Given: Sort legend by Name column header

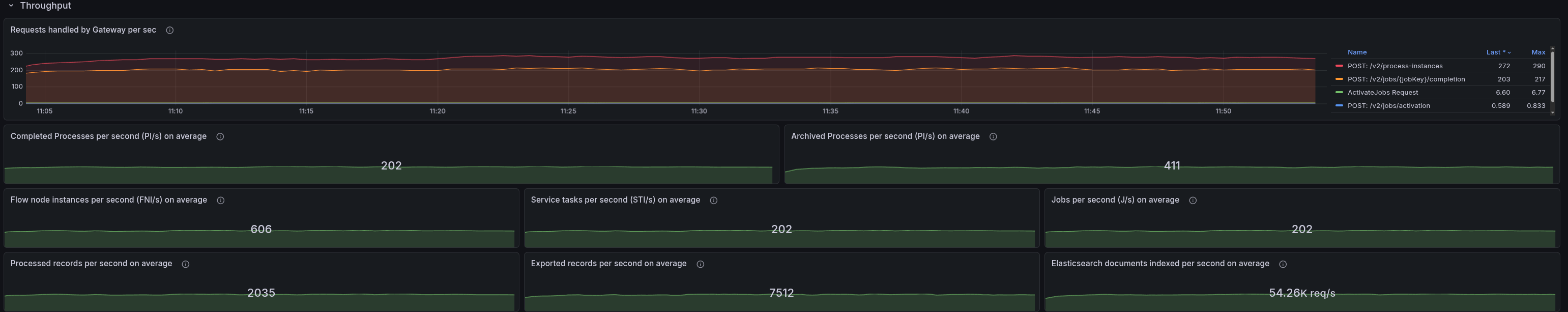Looking at the screenshot, I should click(1357, 52).
